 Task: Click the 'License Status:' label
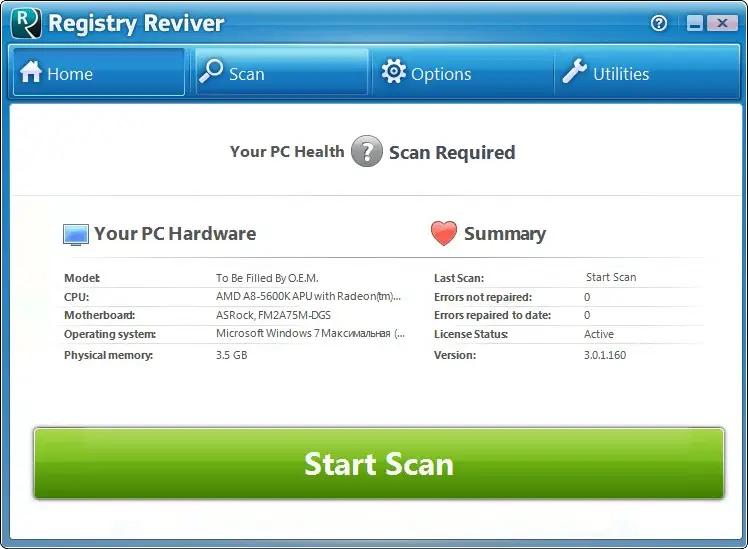point(471,334)
